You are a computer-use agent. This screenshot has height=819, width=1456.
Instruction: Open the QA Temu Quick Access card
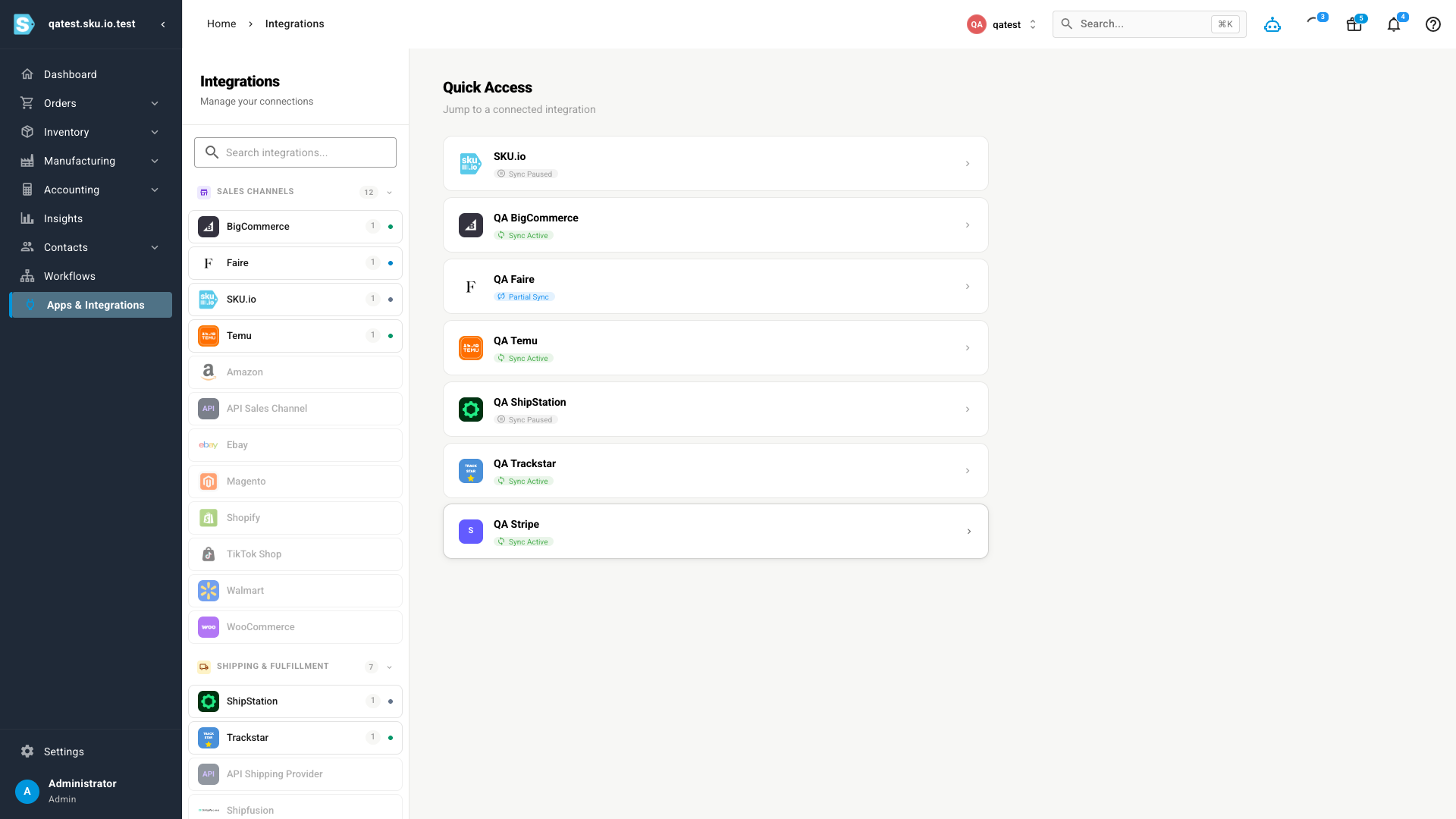[715, 348]
